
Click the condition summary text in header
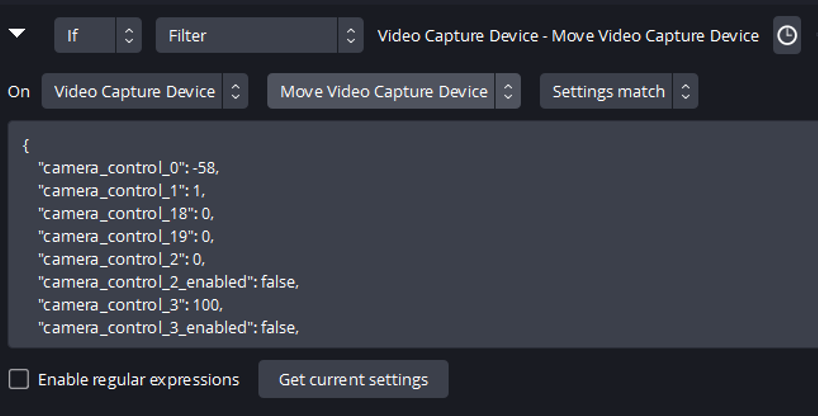[x=567, y=36]
